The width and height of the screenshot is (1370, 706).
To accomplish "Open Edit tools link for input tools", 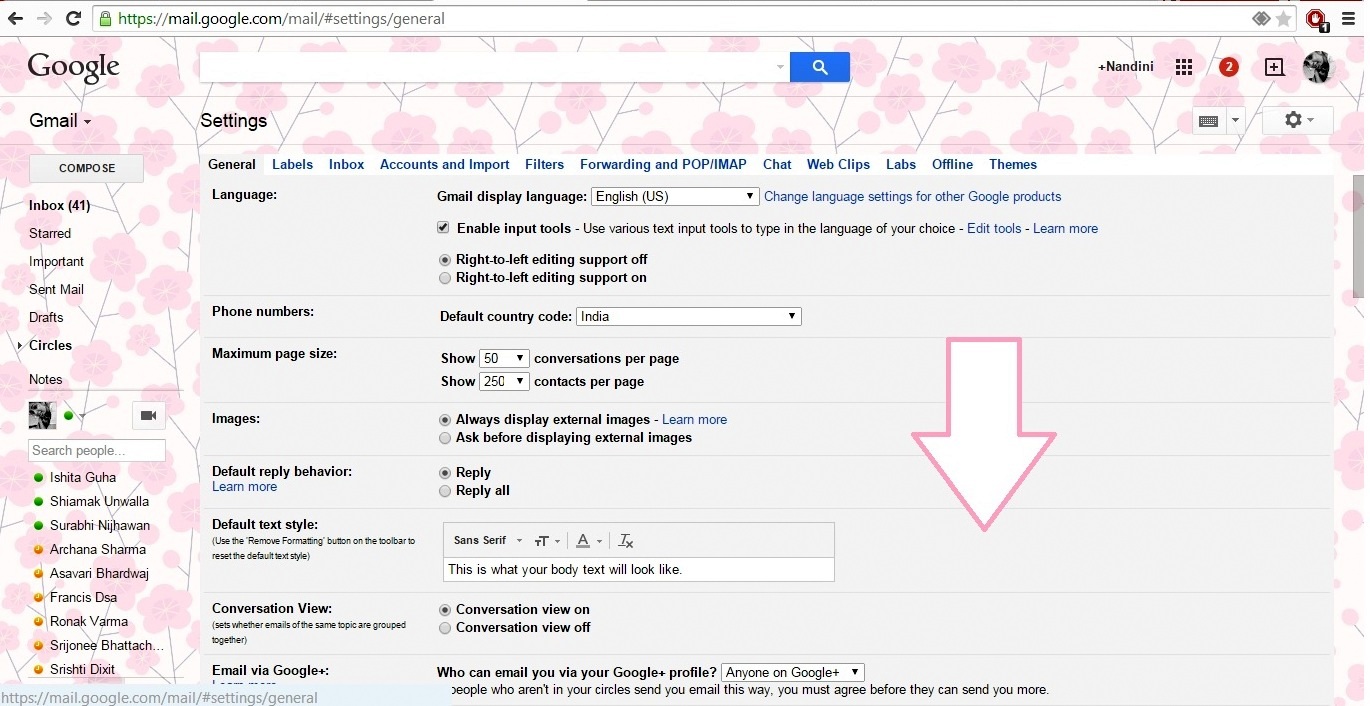I will click(993, 228).
